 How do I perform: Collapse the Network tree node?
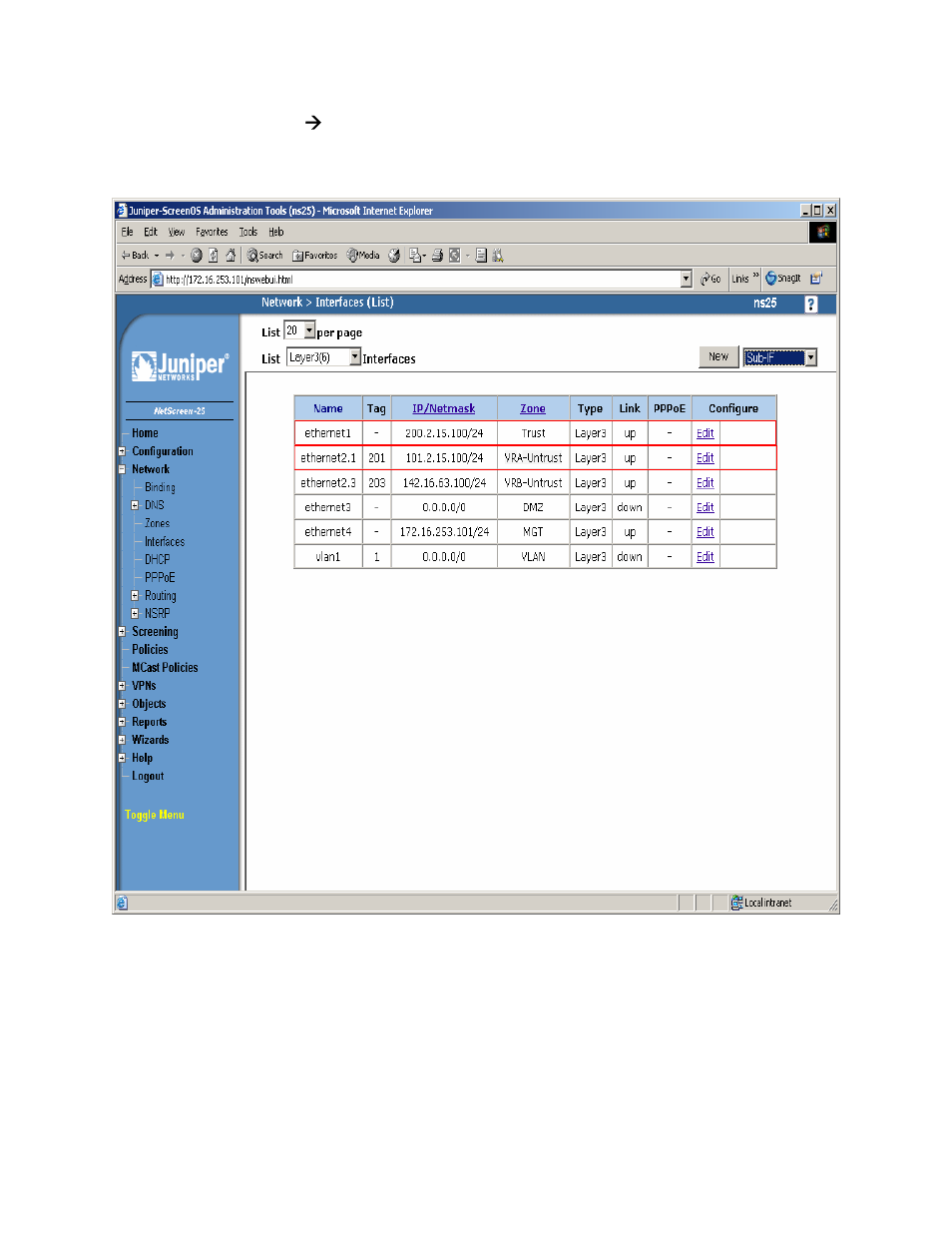click(x=122, y=469)
